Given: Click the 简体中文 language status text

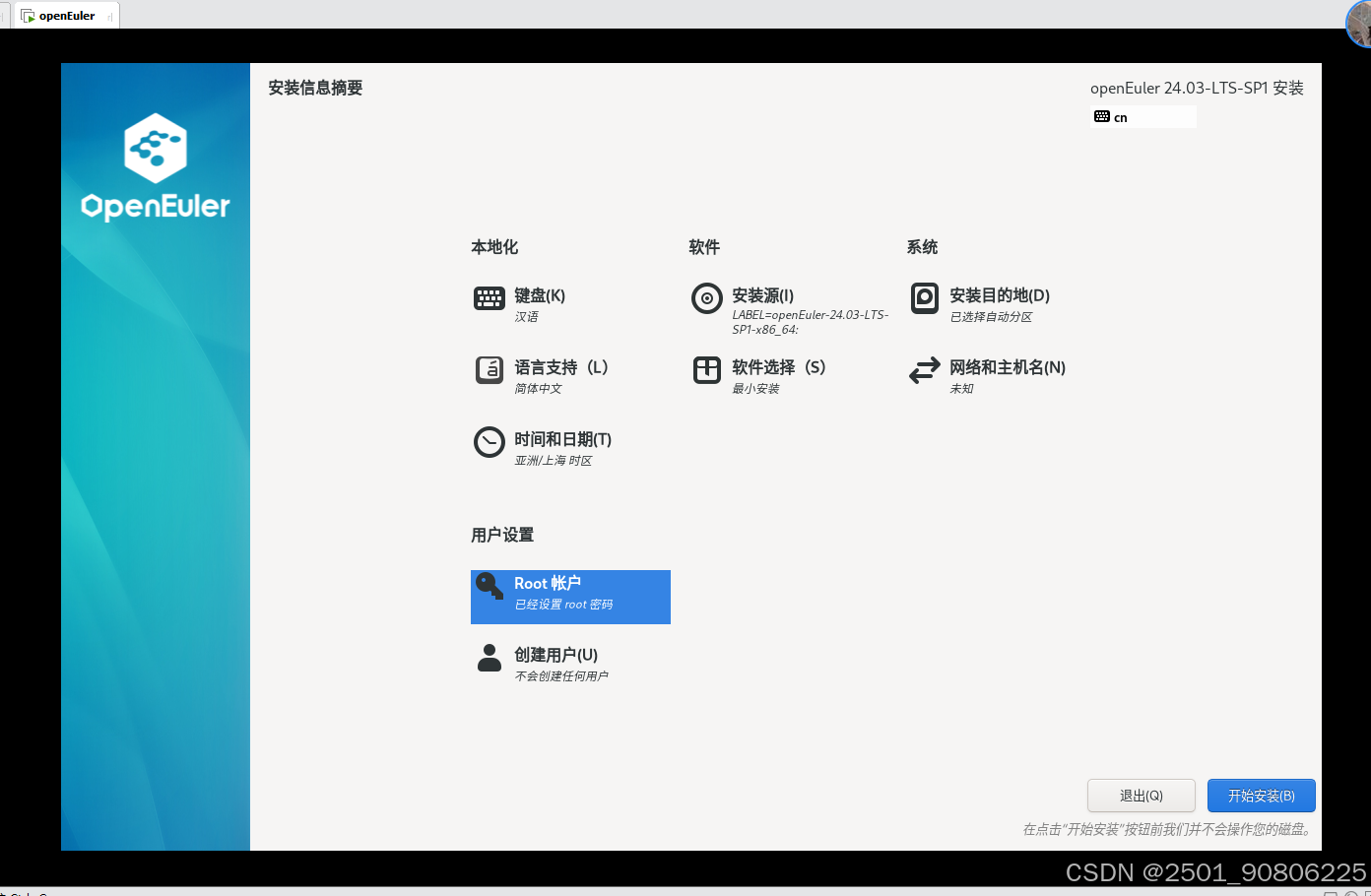Looking at the screenshot, I should pos(539,389).
